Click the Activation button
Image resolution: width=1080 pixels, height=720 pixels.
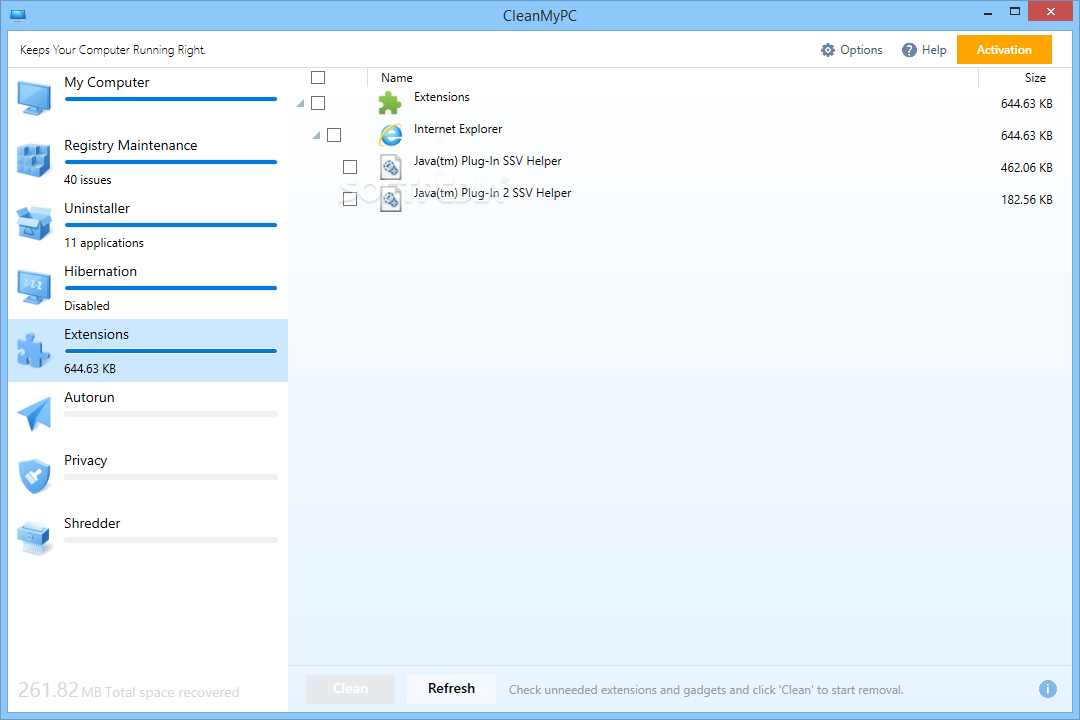coord(1004,50)
